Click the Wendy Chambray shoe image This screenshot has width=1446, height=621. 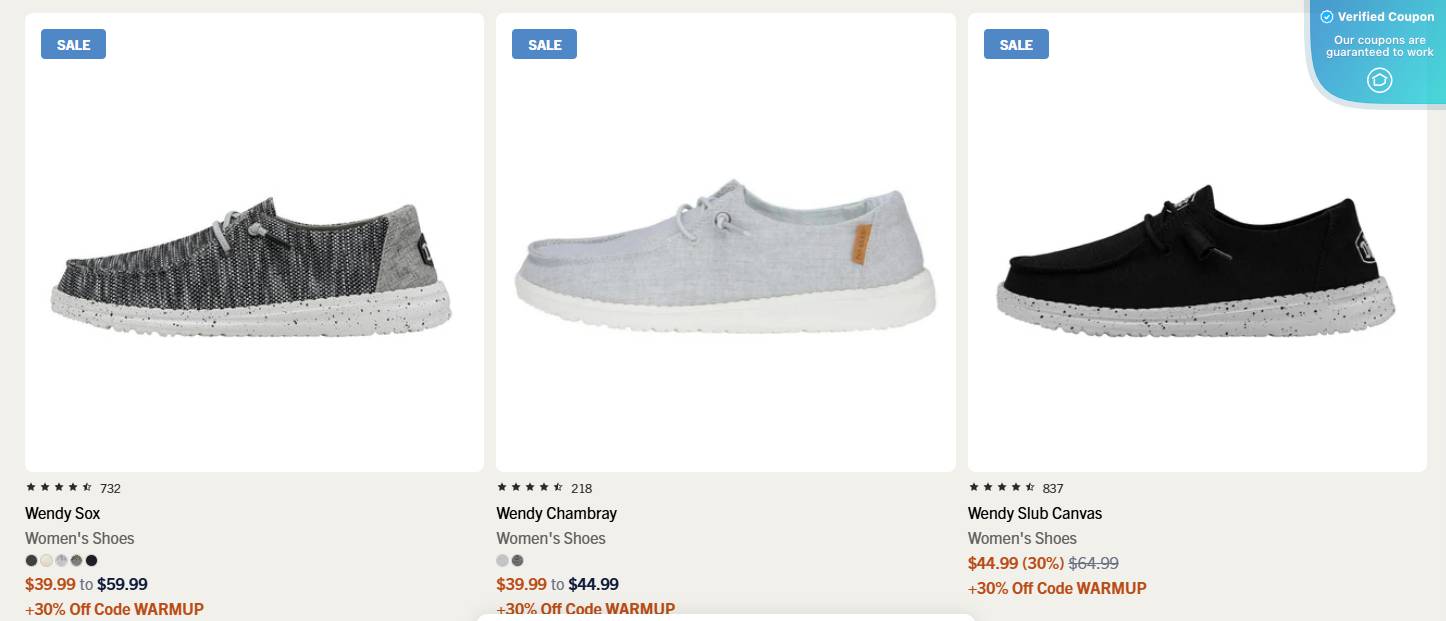coord(725,250)
